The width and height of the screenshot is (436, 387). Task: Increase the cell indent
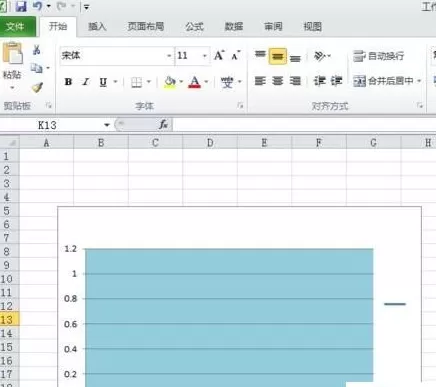336,81
